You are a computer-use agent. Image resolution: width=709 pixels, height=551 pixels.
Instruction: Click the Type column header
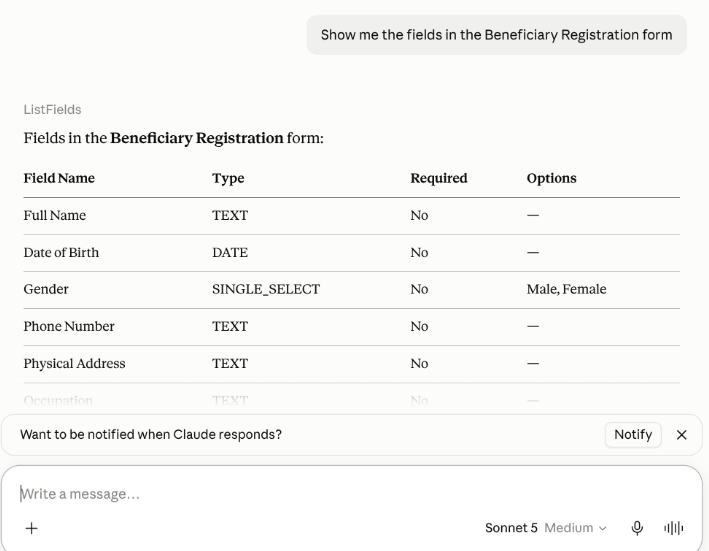[228, 178]
